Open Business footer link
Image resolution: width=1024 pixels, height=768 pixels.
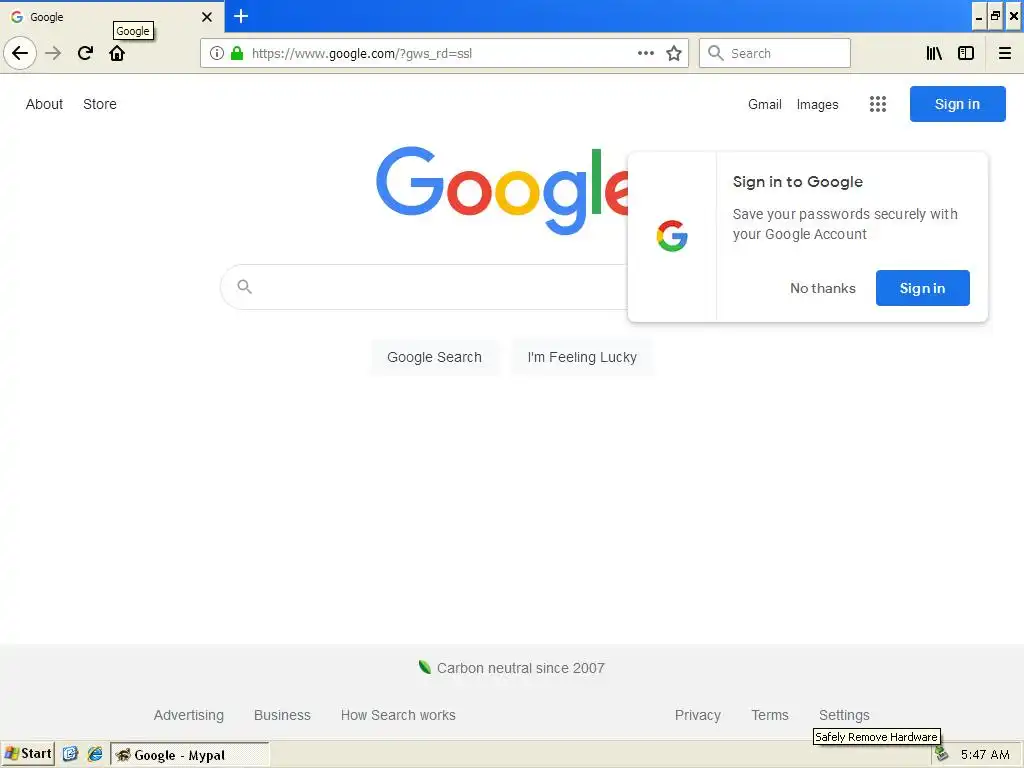coord(282,715)
